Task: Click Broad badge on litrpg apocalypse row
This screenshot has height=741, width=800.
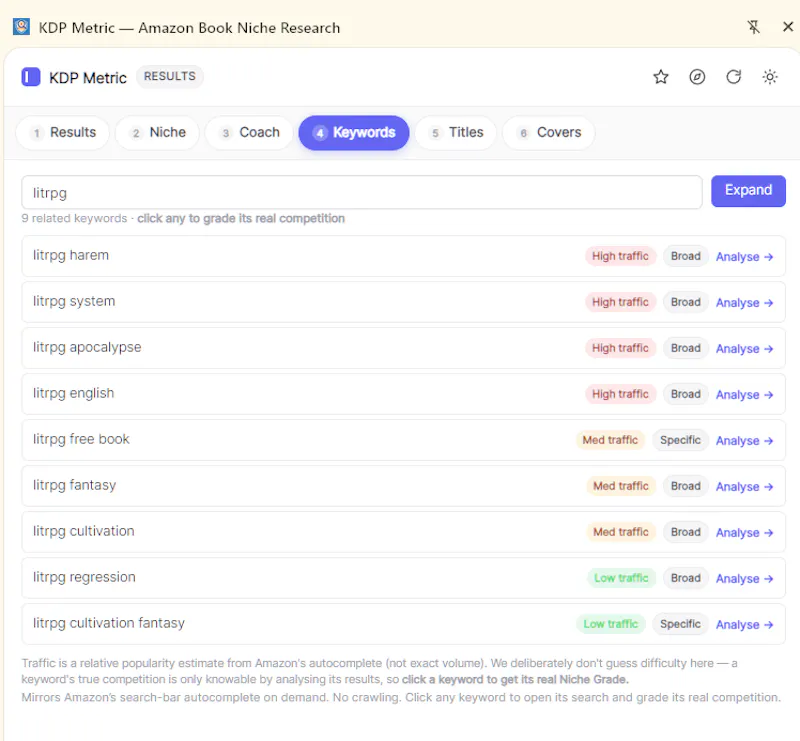Action: click(x=685, y=348)
